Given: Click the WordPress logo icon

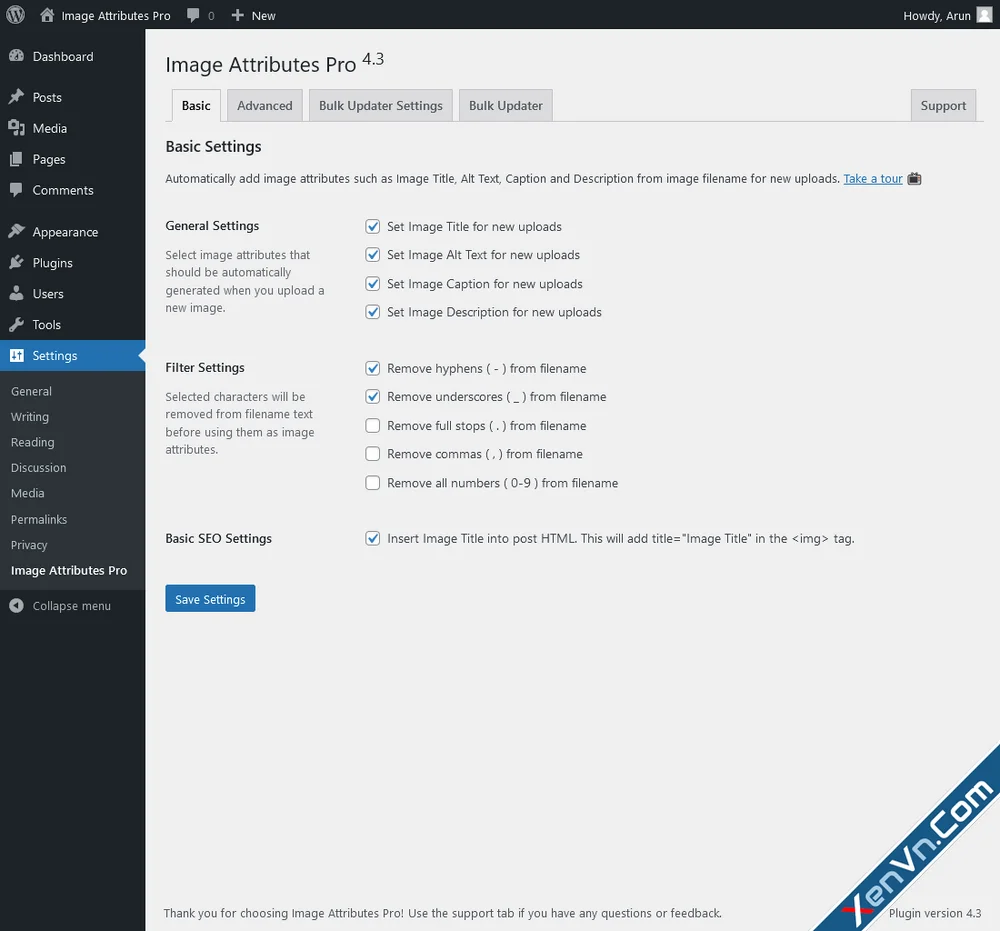Looking at the screenshot, I should click(x=15, y=15).
